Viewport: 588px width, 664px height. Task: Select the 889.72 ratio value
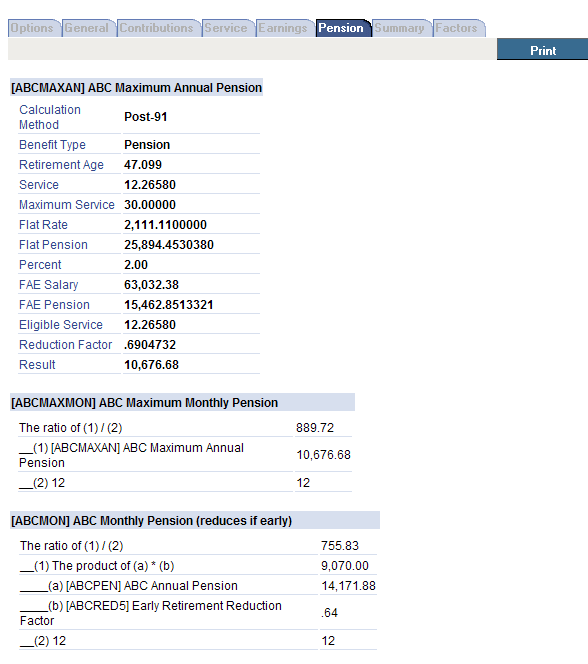[x=315, y=428]
